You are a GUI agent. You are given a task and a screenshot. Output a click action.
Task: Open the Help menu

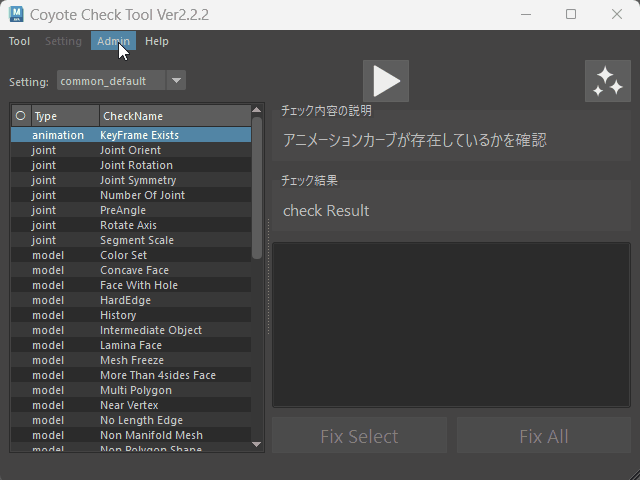(x=156, y=41)
